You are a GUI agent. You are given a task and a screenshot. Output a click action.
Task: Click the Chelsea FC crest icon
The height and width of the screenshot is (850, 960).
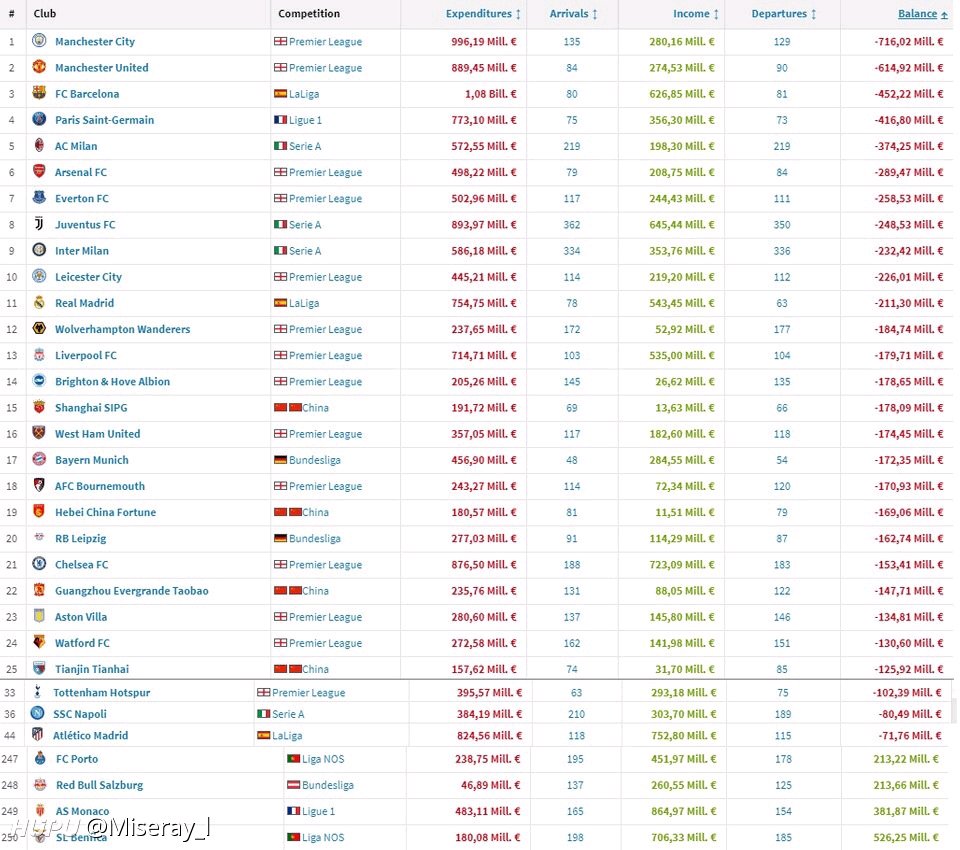pyautogui.click(x=39, y=563)
